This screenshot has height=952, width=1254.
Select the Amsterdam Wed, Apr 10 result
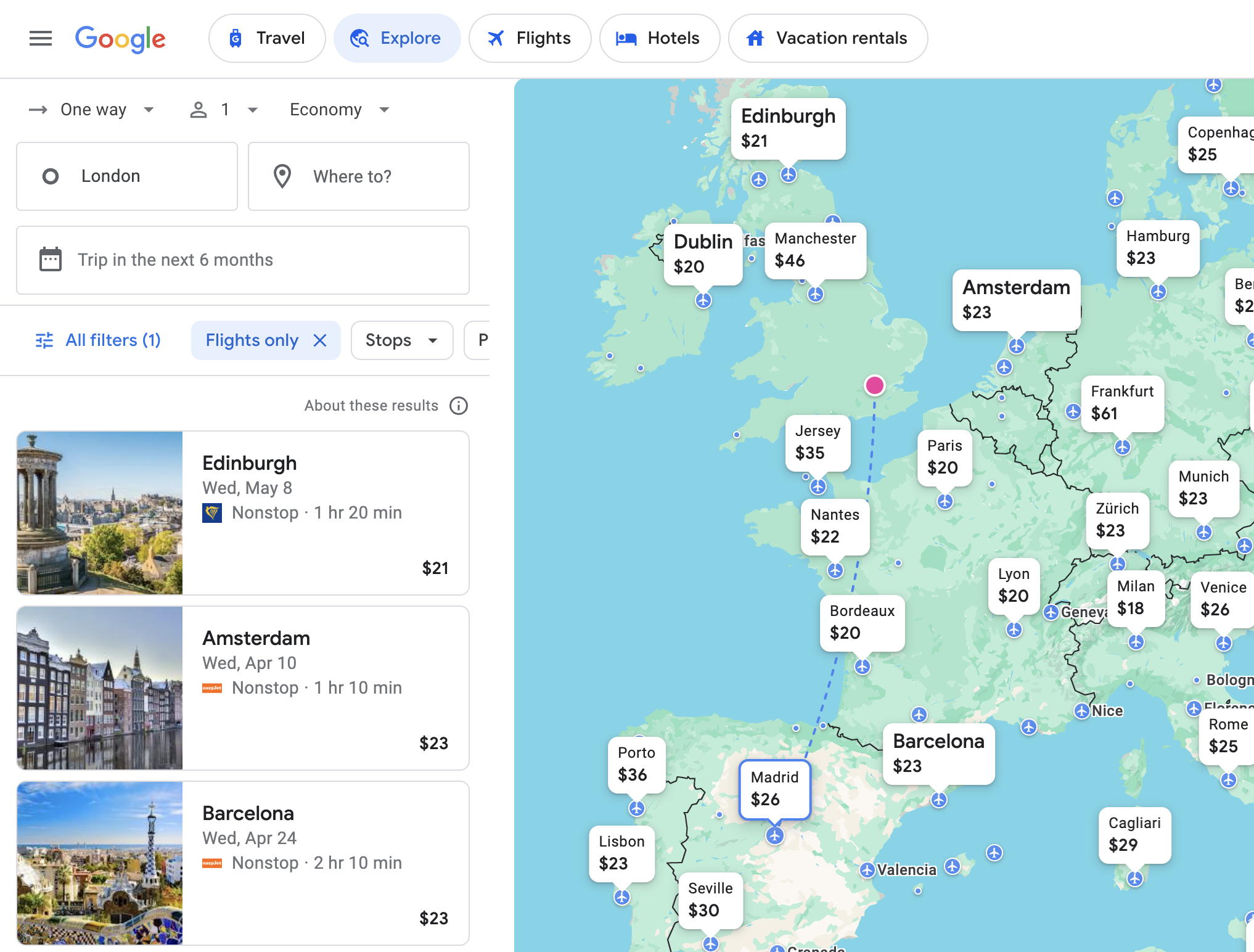(x=243, y=688)
